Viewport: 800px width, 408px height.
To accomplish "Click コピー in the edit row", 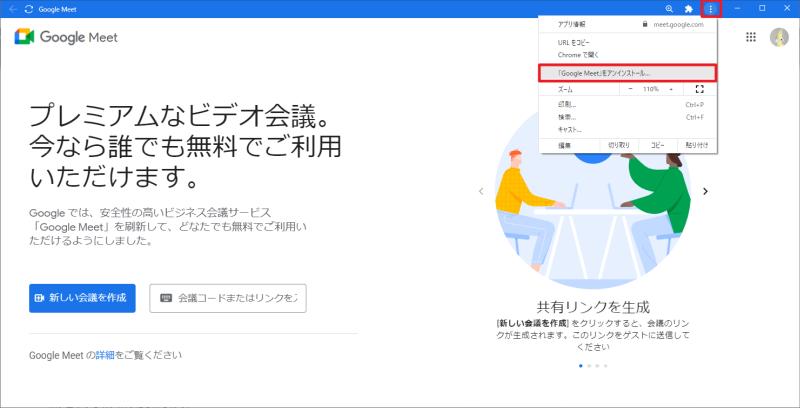I will (658, 145).
